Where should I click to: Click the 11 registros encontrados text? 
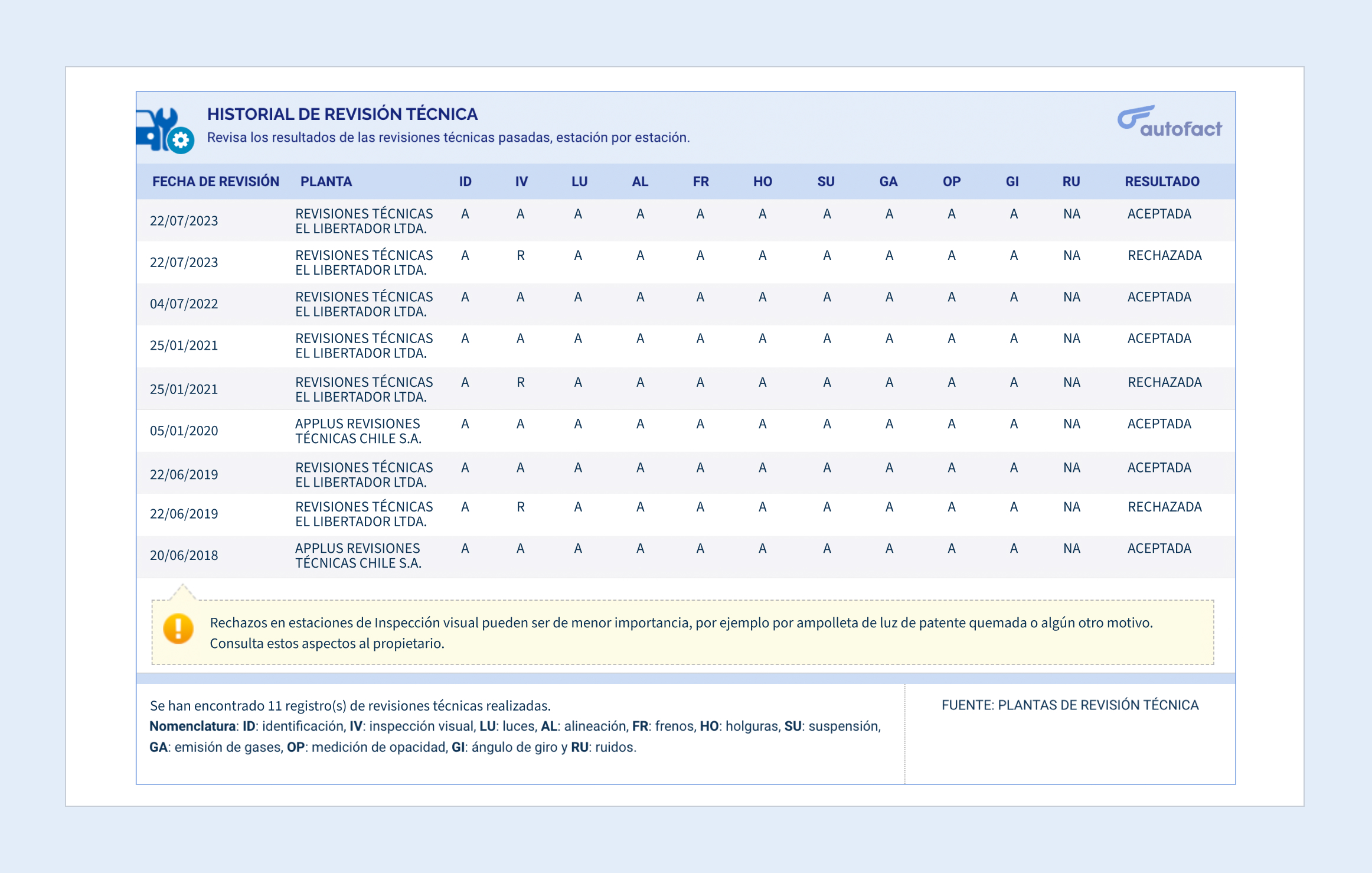[350, 705]
